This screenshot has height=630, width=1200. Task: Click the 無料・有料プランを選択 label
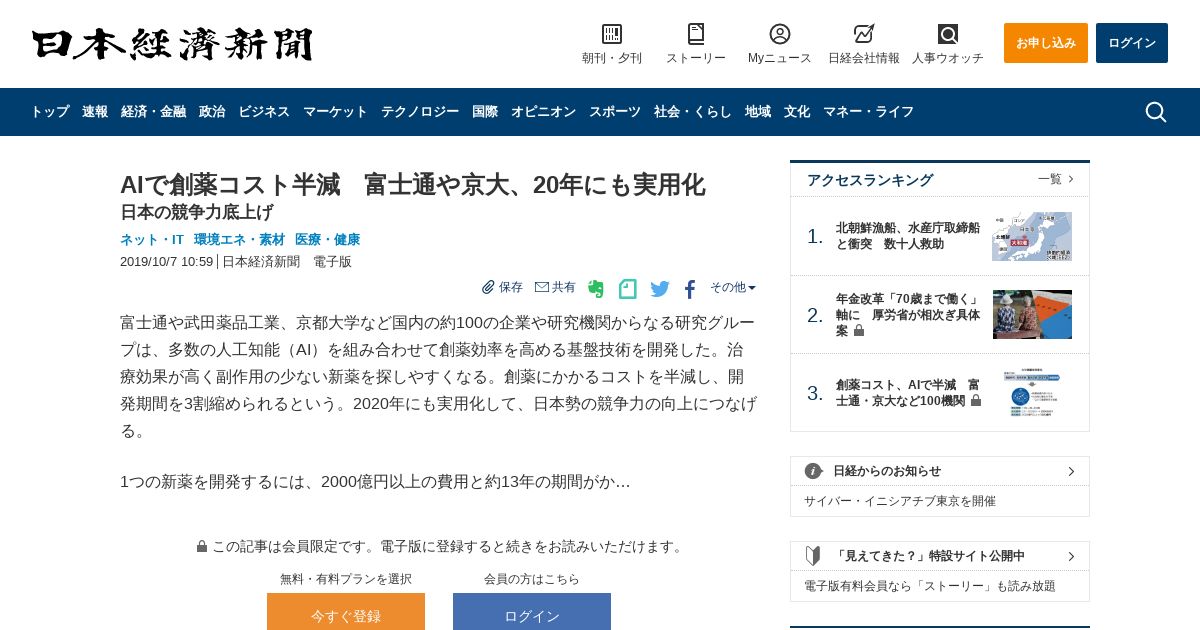pos(346,579)
